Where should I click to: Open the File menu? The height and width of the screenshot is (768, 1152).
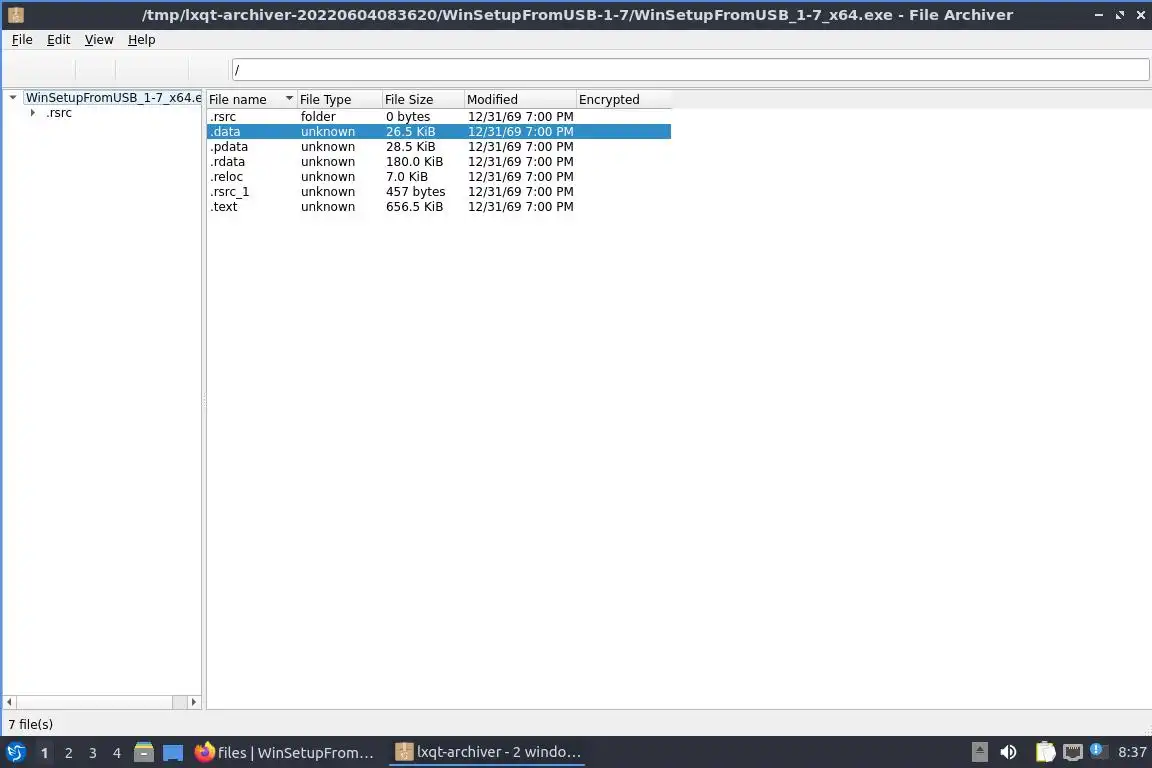pyautogui.click(x=22, y=40)
